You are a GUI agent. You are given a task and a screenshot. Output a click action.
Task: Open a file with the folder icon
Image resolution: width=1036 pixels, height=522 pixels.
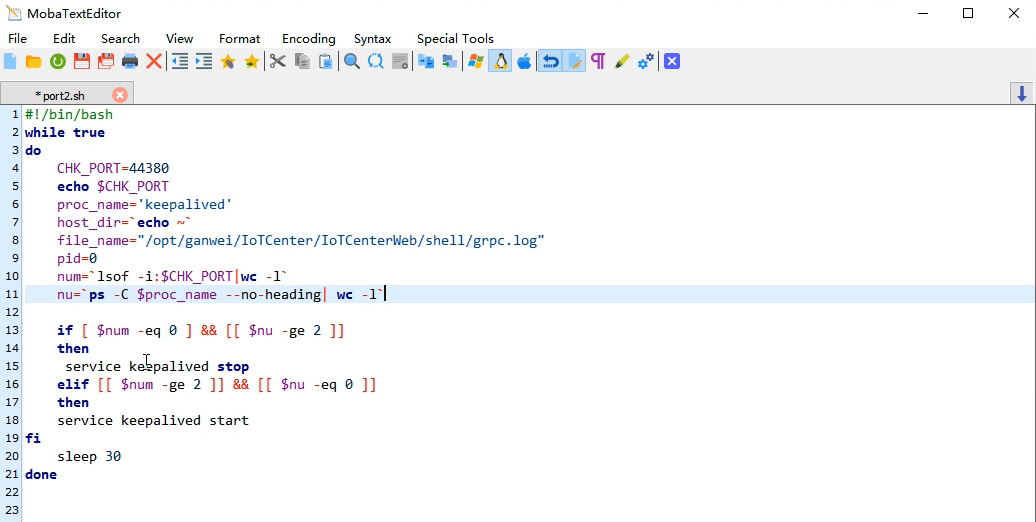(x=34, y=62)
